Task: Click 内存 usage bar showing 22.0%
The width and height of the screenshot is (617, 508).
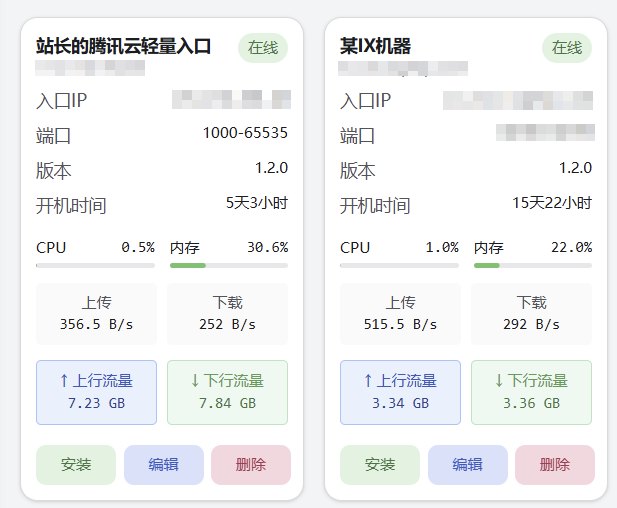Action: [x=532, y=265]
